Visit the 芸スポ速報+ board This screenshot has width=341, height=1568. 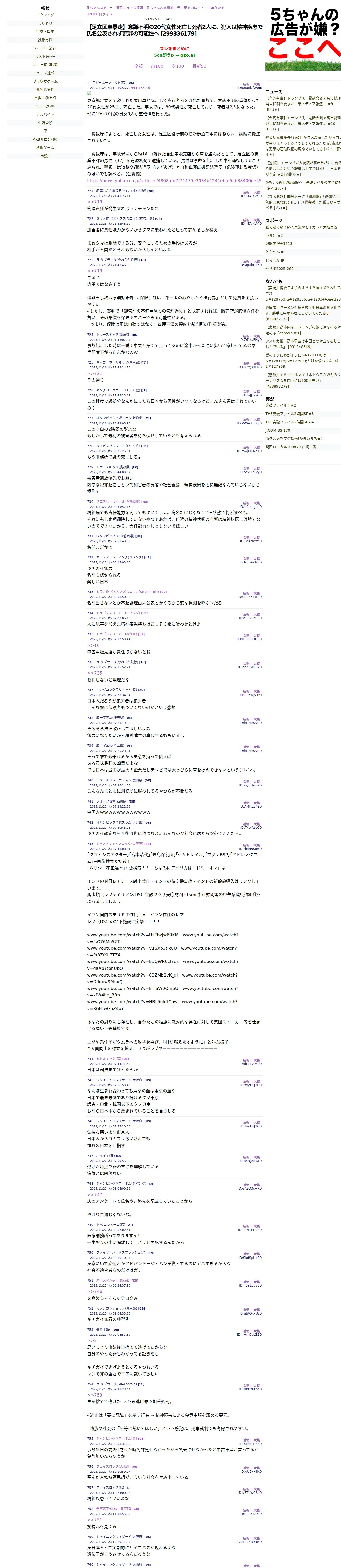[x=45, y=57]
